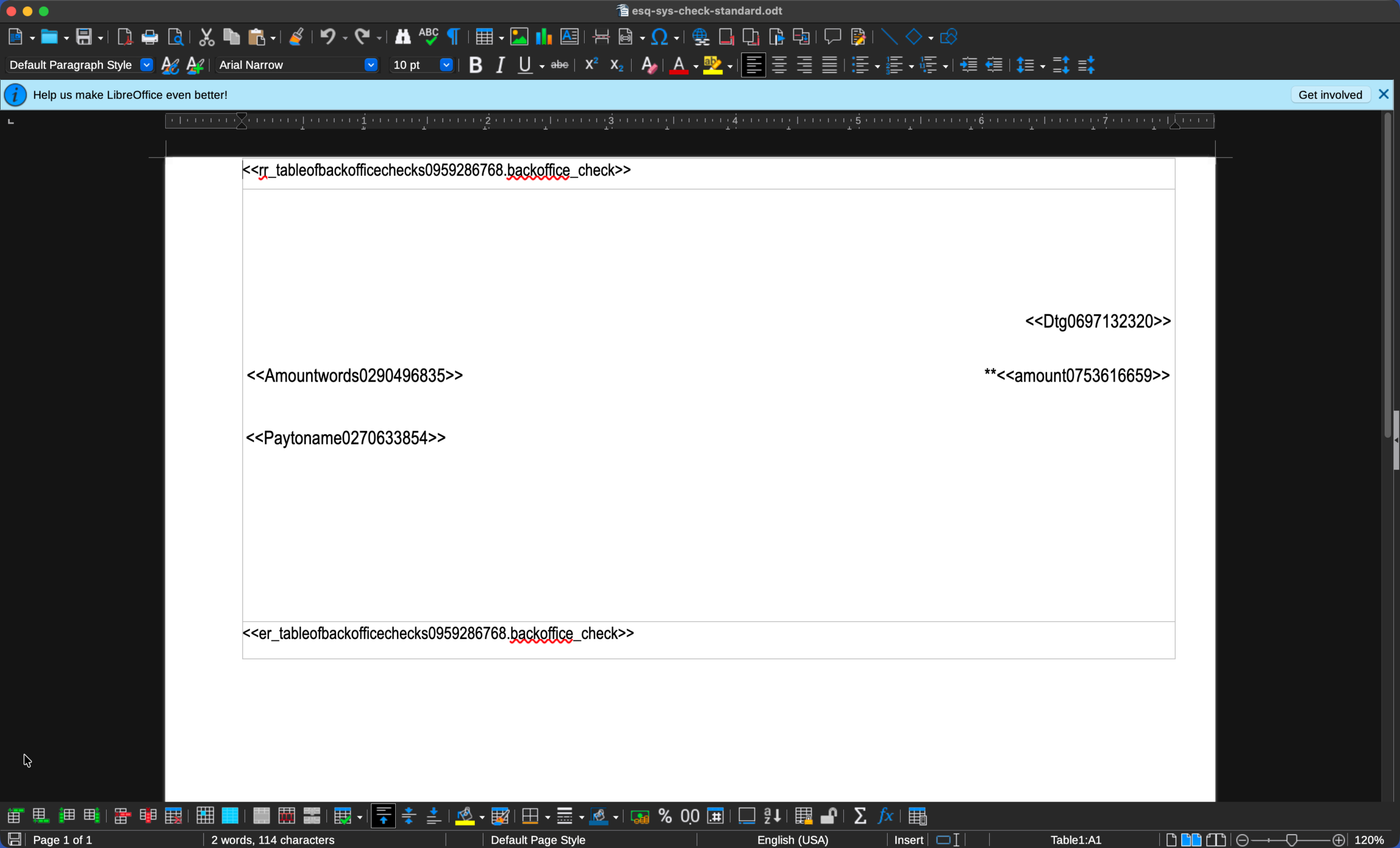Toggle Bold formatting
The image size is (1400, 848).
[x=476, y=65]
